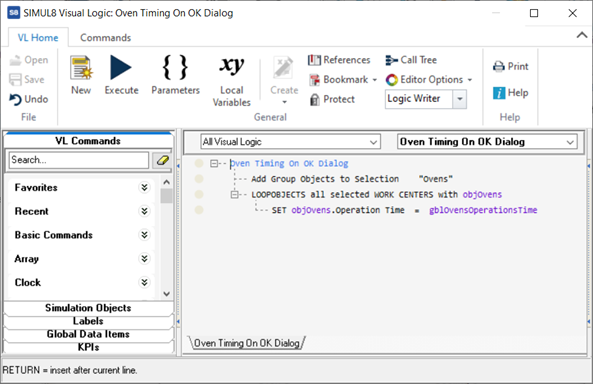Clear search with the eraser icon

coord(163,160)
